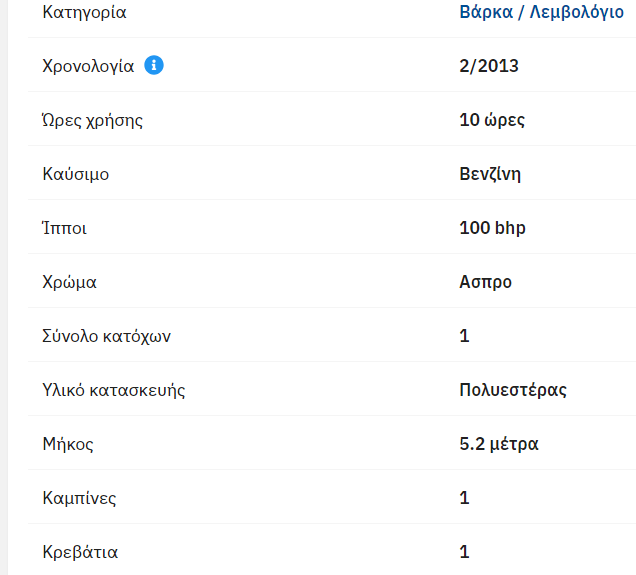This screenshot has width=636, height=575.
Task: Select the Βενζίνη fuel value
Action: click(490, 175)
